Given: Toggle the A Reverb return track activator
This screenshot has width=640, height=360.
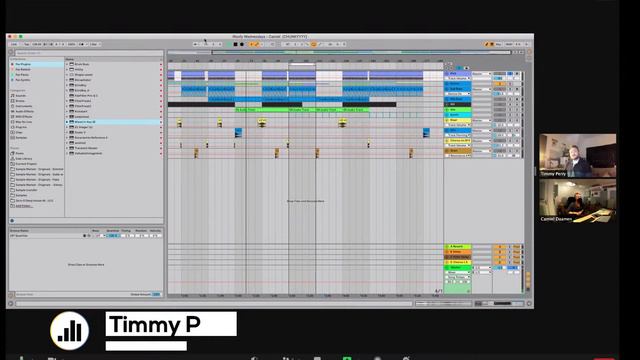Looking at the screenshot, I should point(499,247).
